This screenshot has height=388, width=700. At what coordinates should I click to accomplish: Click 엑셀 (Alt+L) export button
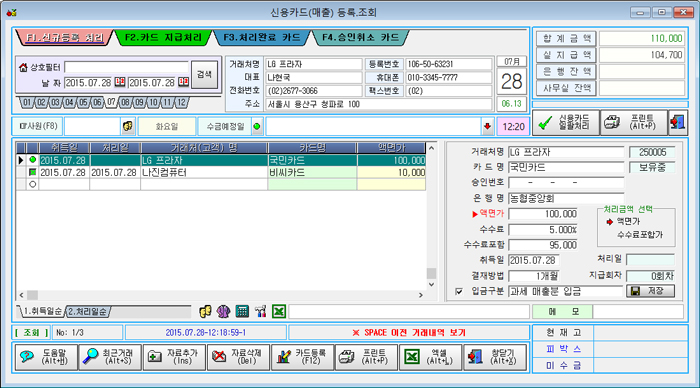tap(431, 357)
